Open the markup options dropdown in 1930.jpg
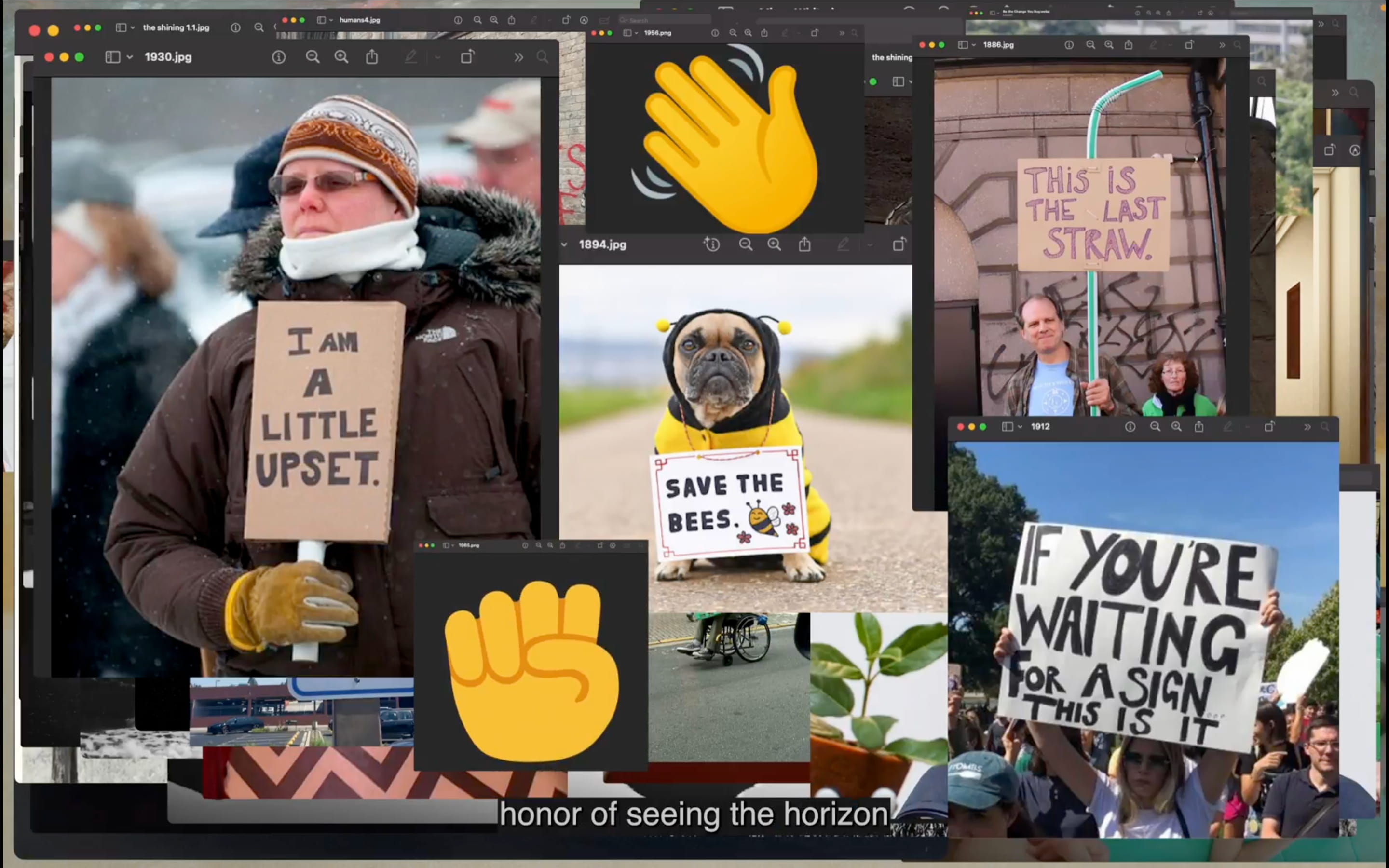 pos(437,57)
